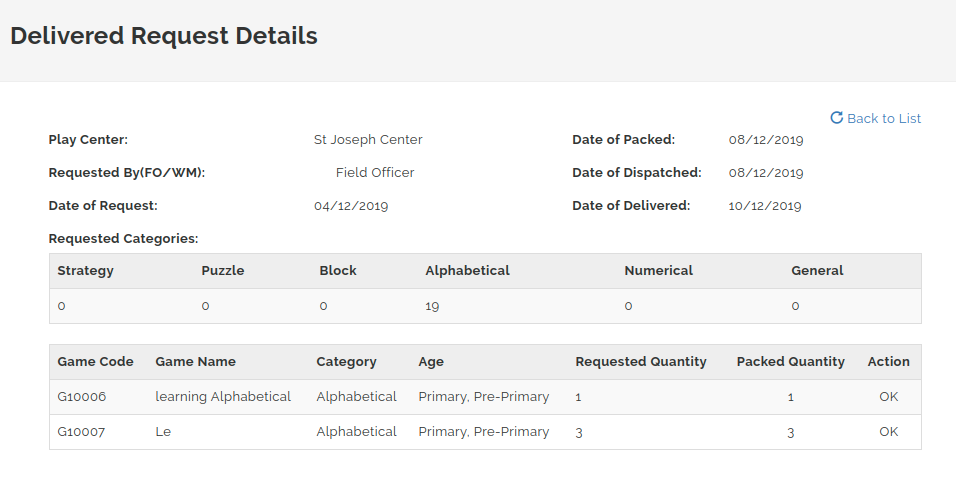The image size is (956, 478).
Task: Click the refresh icon beside Back to List
Action: click(837, 118)
